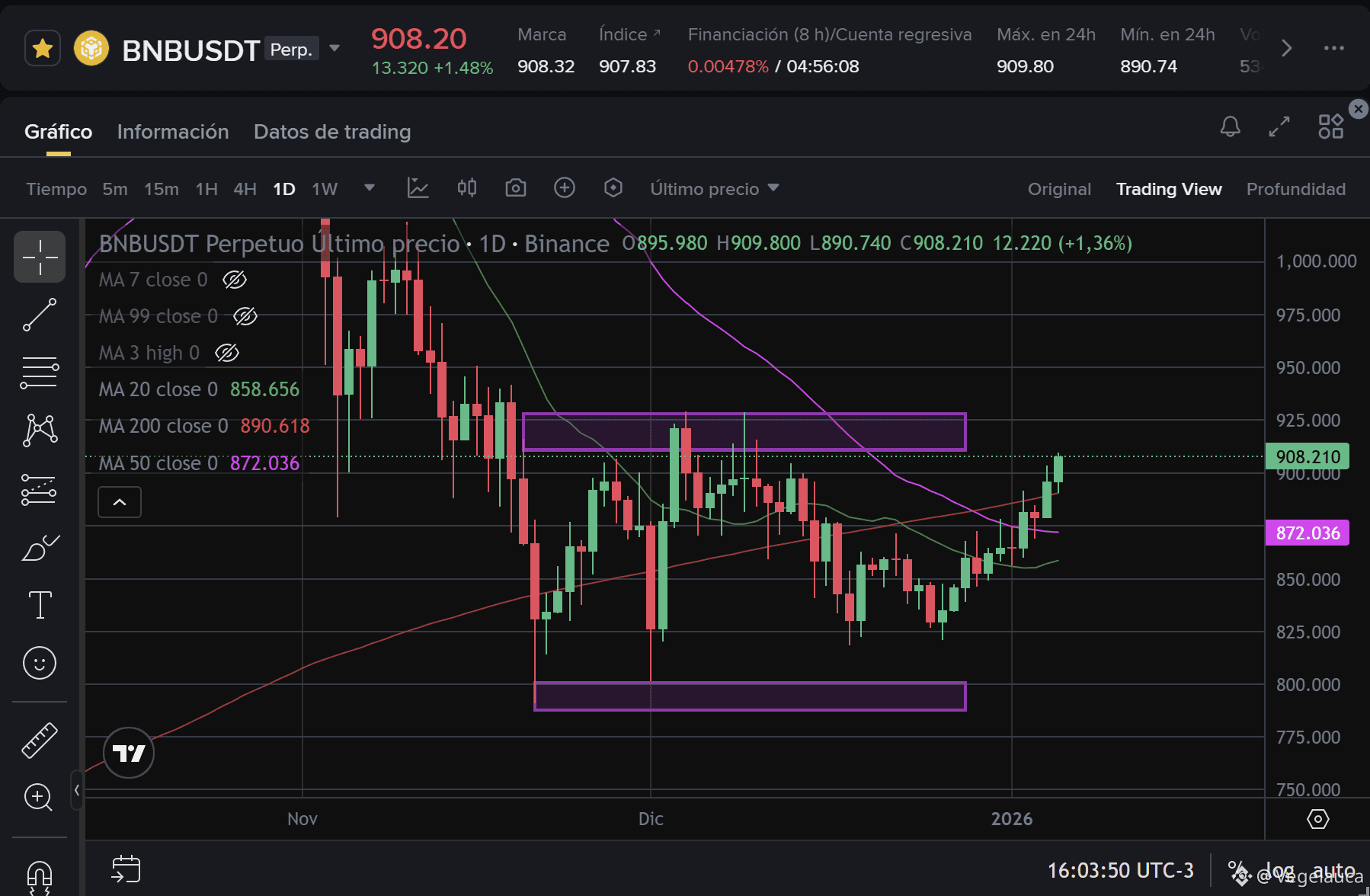The width and height of the screenshot is (1370, 896).
Task: Open the Último precio dropdown
Action: tap(715, 189)
